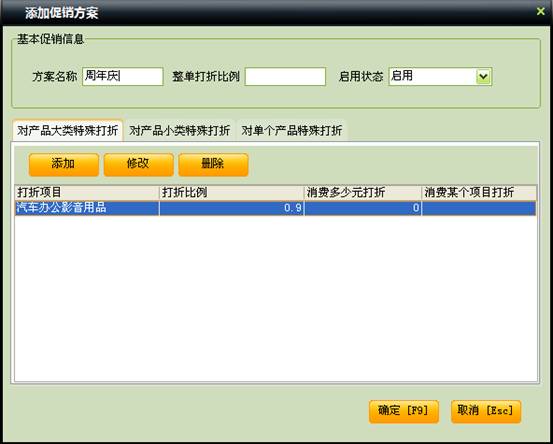Click the 添加 button
This screenshot has width=553, height=444.
(x=64, y=164)
